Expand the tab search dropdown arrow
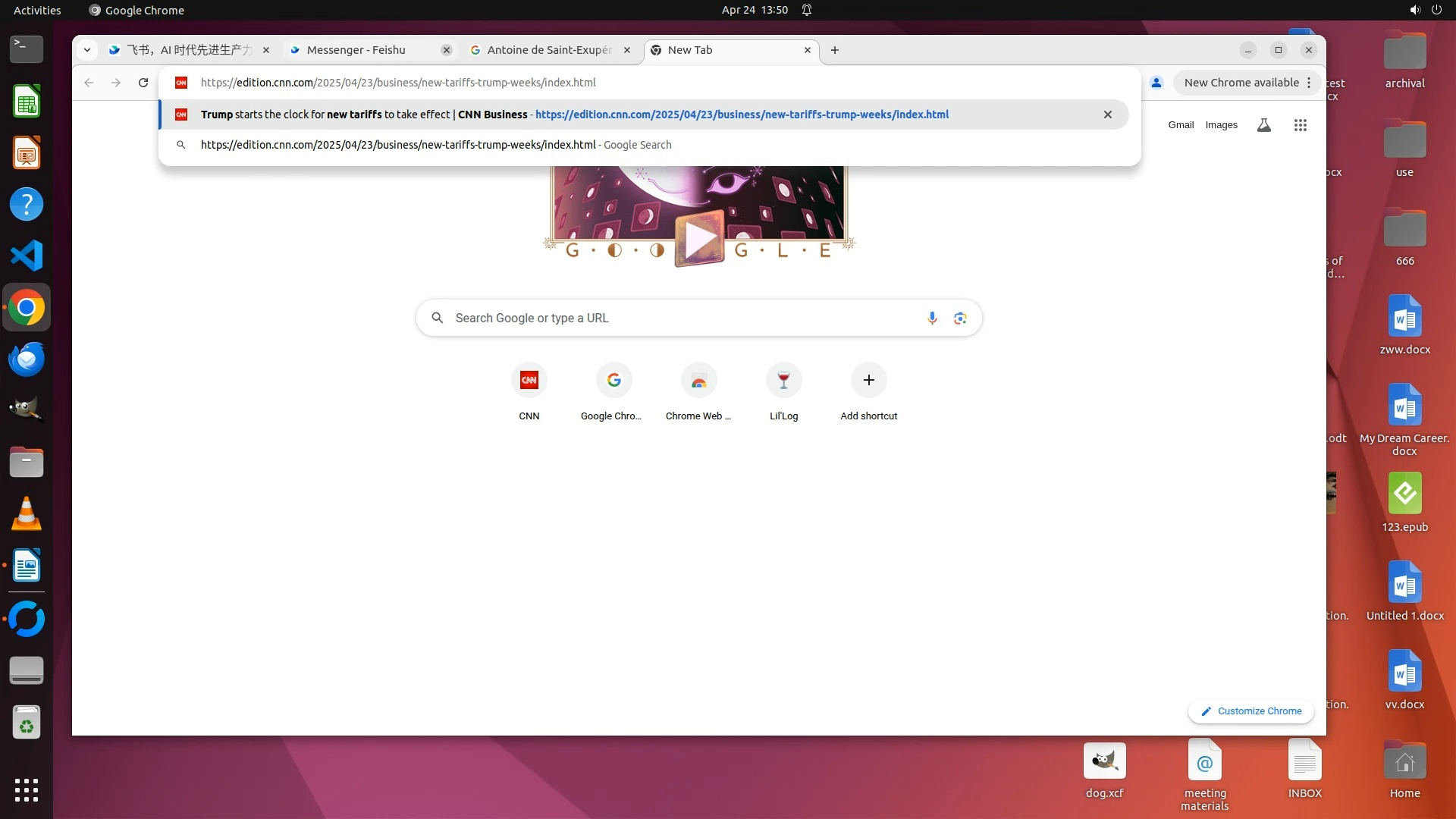1456x819 pixels. pyautogui.click(x=87, y=50)
